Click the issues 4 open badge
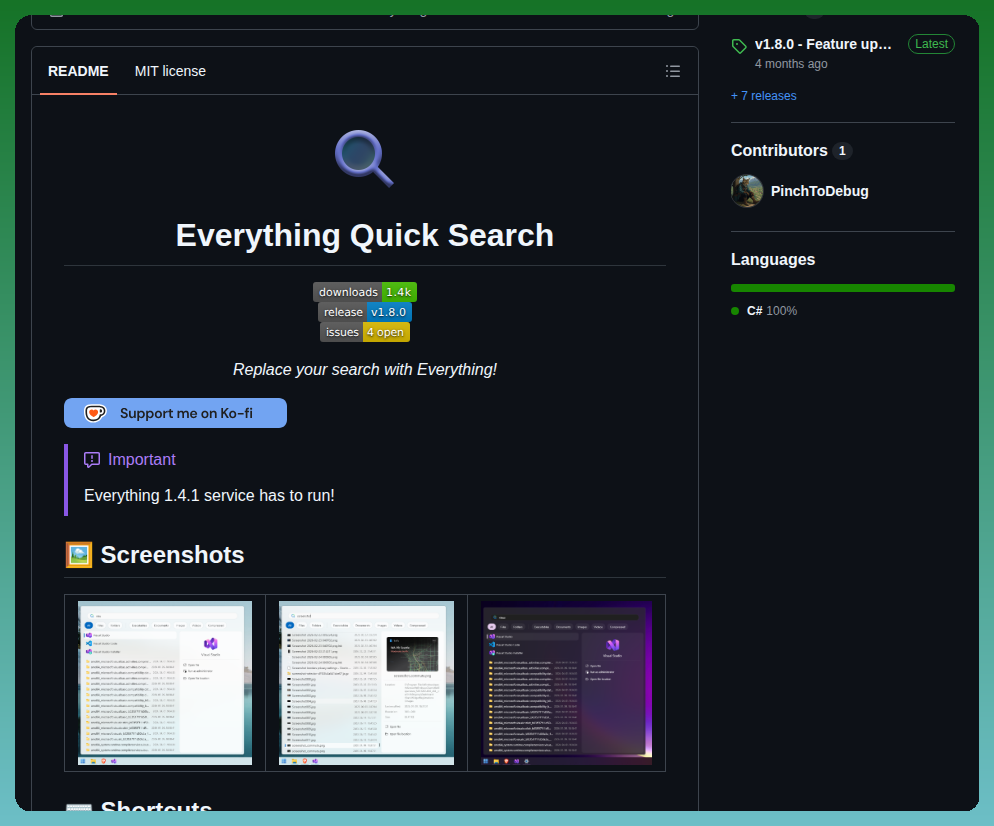Screen dimensions: 994x826 coord(365,332)
